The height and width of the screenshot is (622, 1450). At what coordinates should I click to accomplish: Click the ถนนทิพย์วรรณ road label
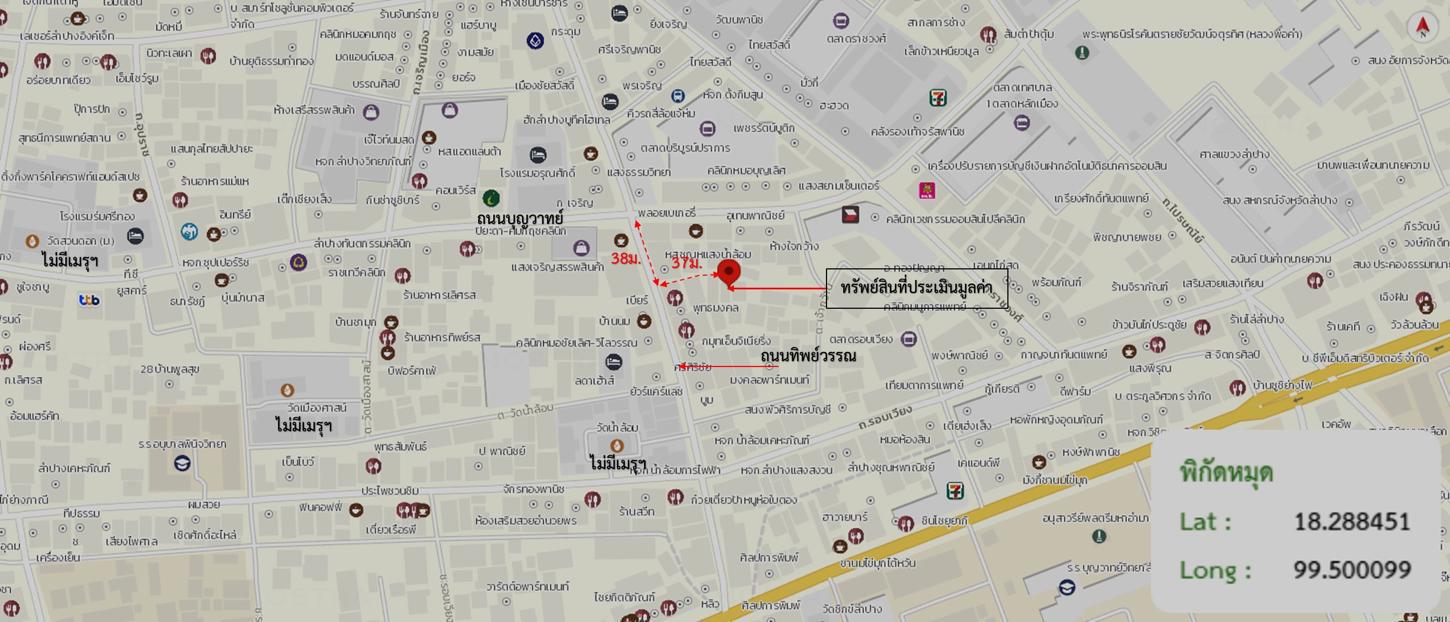pos(808,356)
